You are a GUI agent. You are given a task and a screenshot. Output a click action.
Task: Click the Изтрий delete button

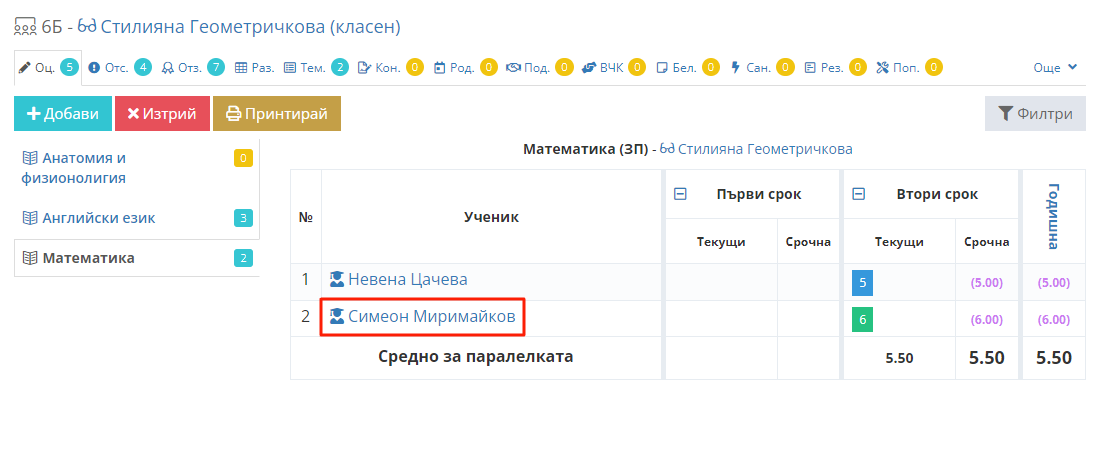click(x=162, y=114)
